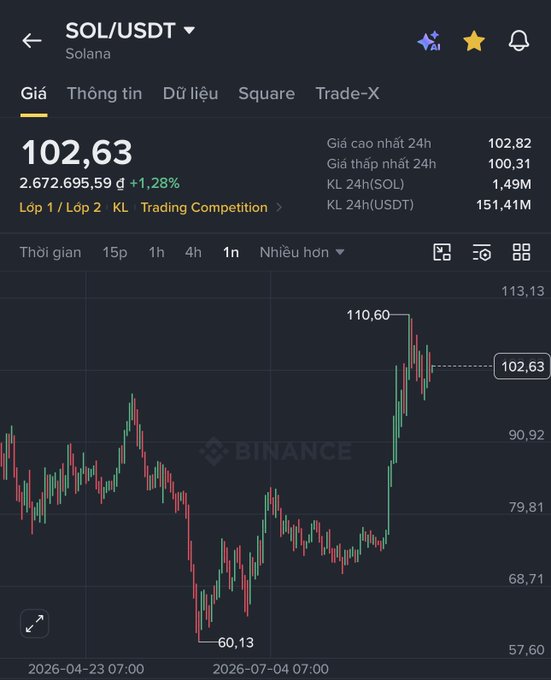Click the 60,13 low marker
The image size is (551, 680).
[235, 642]
